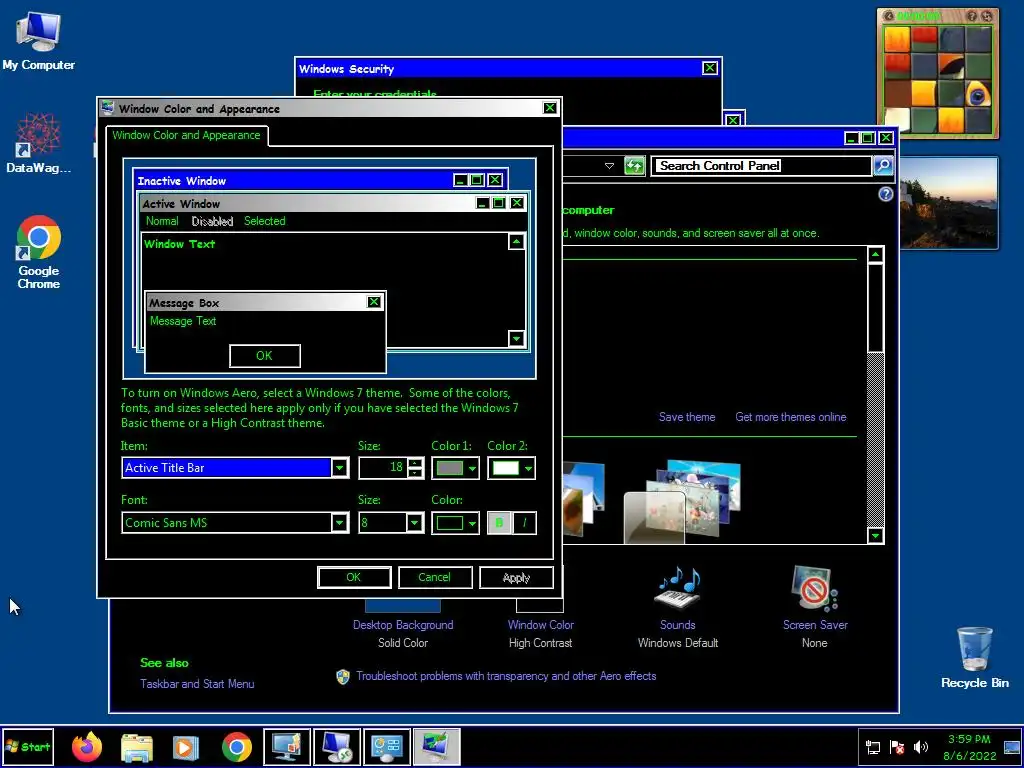Image resolution: width=1024 pixels, height=768 pixels.
Task: Click the blue help icon in Control Panel
Action: [886, 194]
